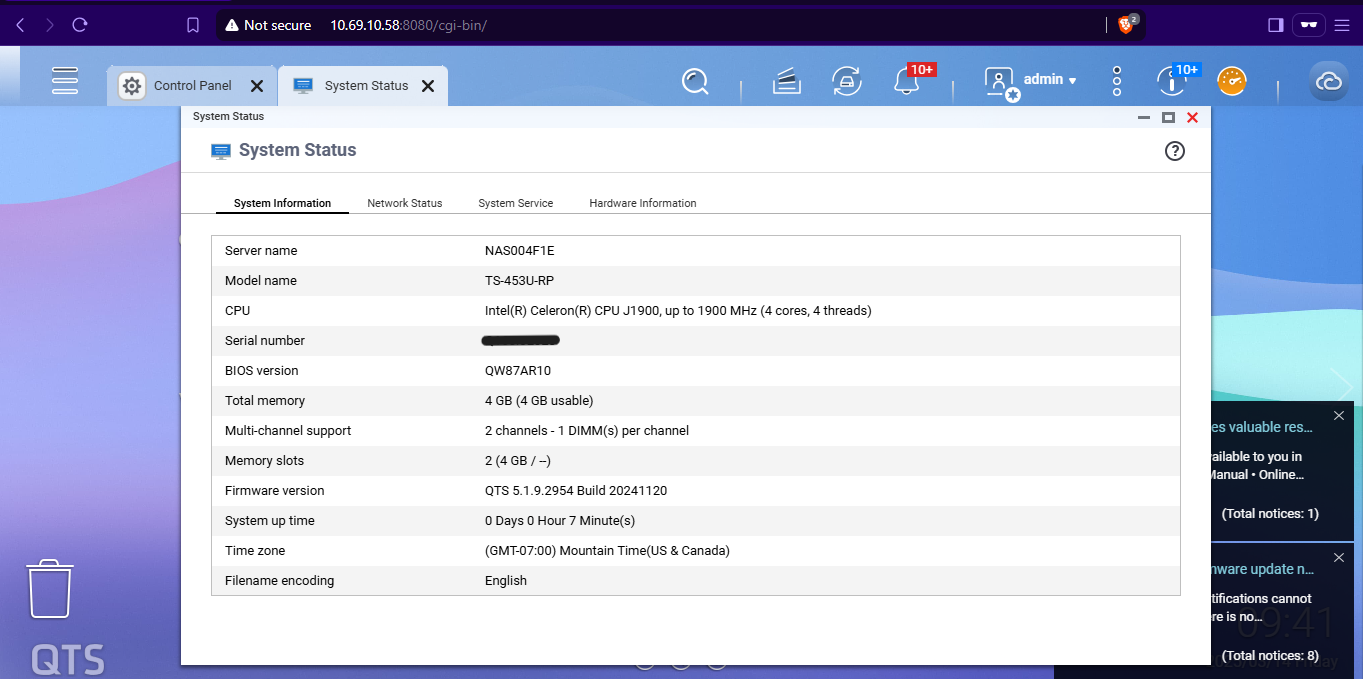Click the Serial number label
This screenshot has height=679, width=1363.
(265, 341)
